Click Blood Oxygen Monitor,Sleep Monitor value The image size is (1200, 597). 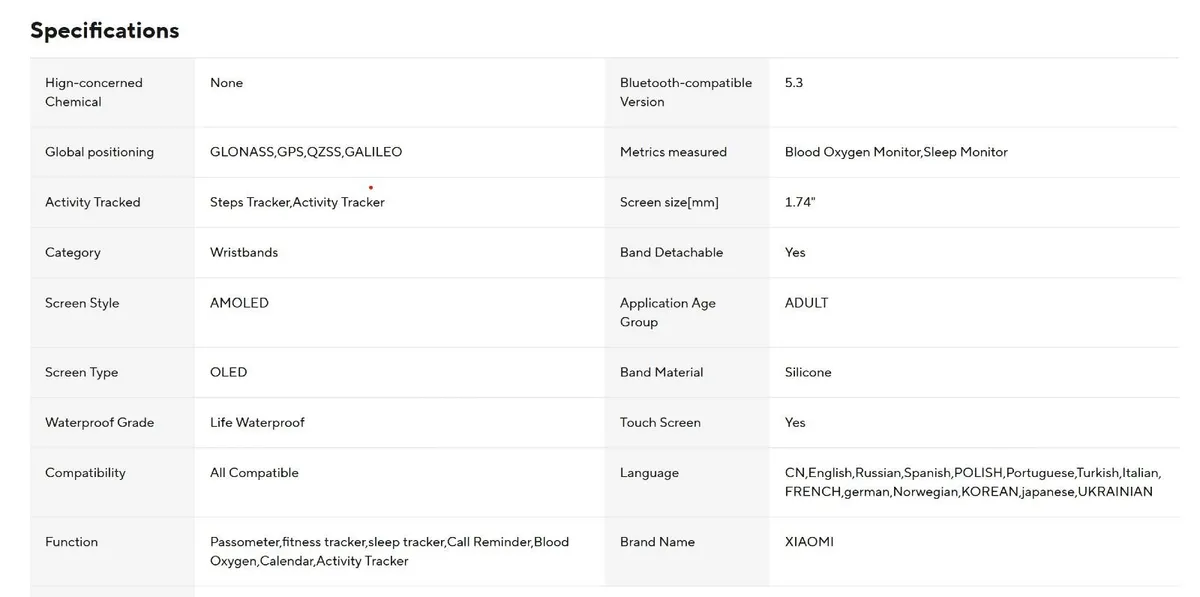point(896,152)
